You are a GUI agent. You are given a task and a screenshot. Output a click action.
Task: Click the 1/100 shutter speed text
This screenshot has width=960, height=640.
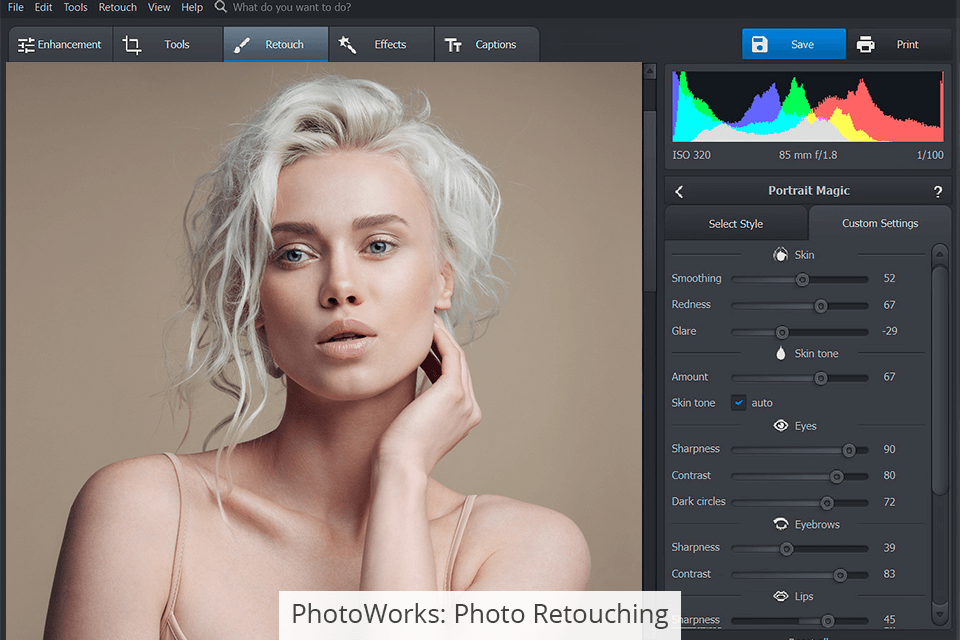(929, 155)
